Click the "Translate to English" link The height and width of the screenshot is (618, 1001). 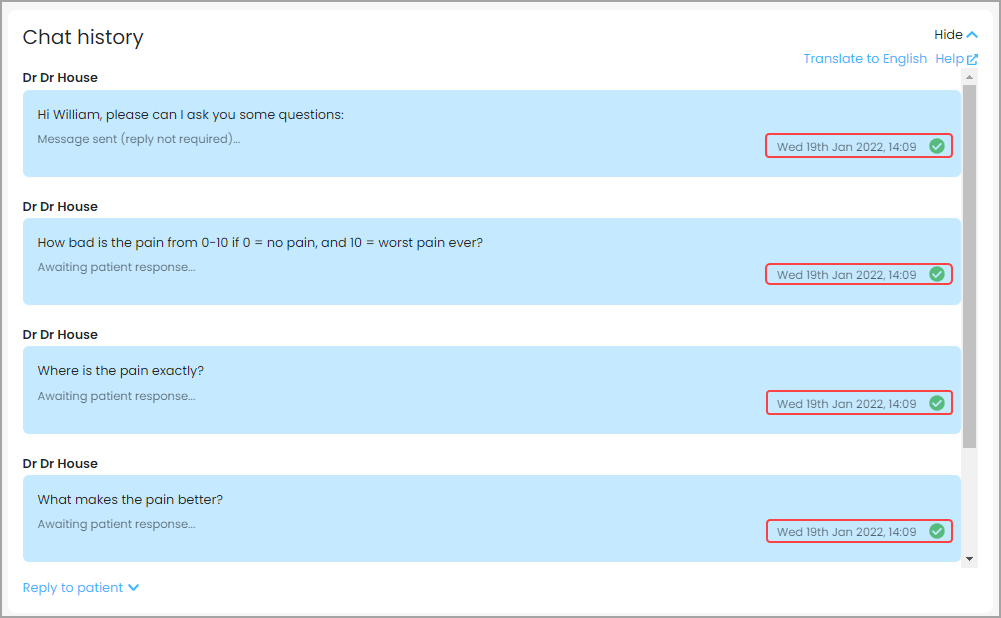tap(865, 59)
